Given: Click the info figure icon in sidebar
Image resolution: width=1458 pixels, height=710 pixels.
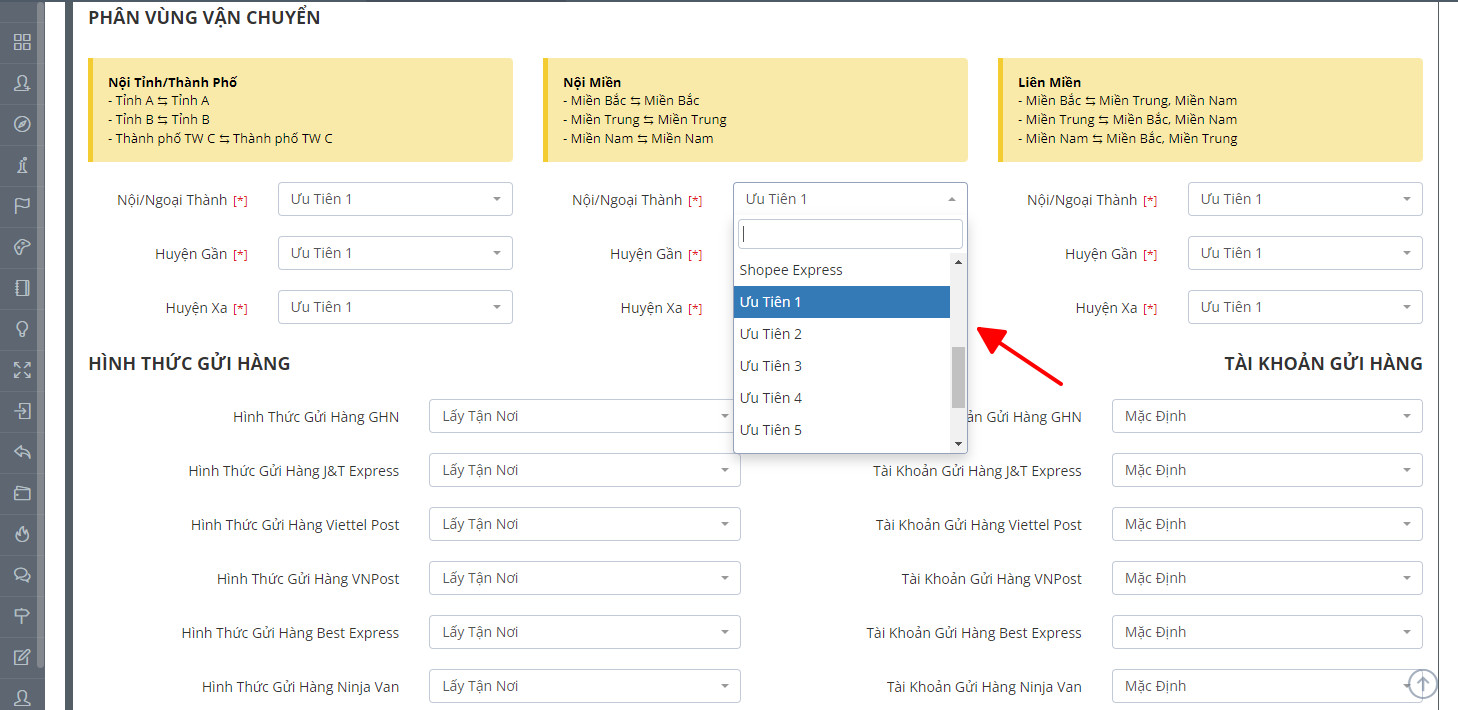Looking at the screenshot, I should point(22,165).
